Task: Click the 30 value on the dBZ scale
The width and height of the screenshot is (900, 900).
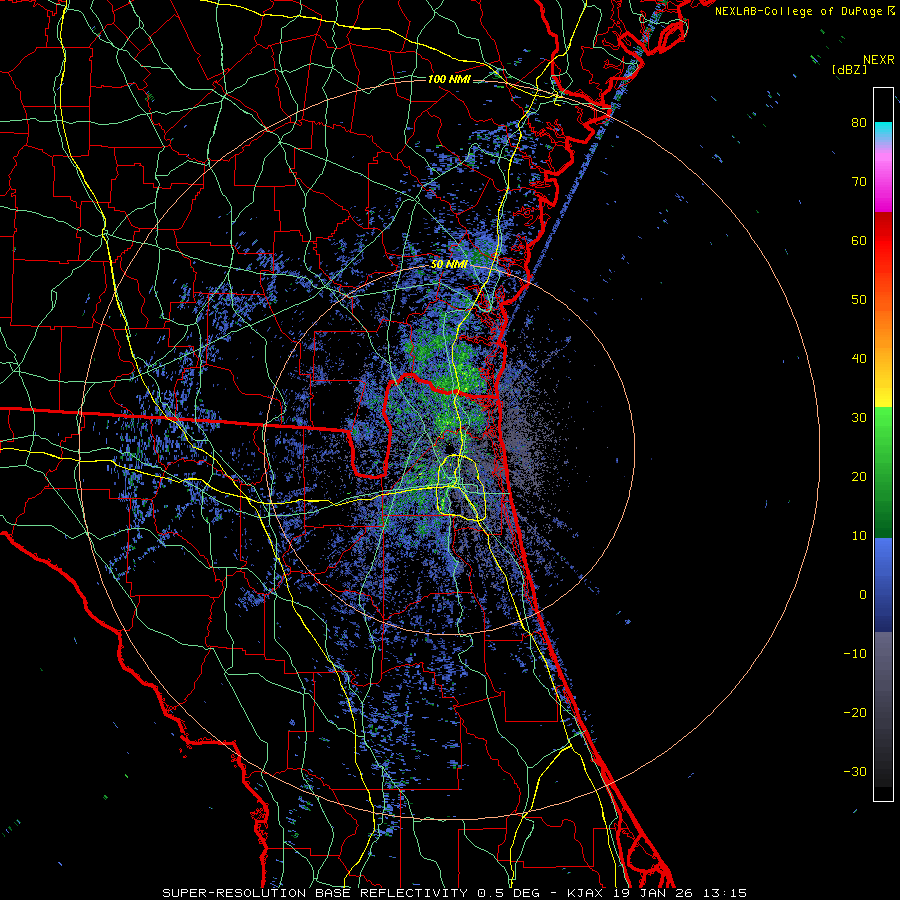Action: pyautogui.click(x=859, y=418)
